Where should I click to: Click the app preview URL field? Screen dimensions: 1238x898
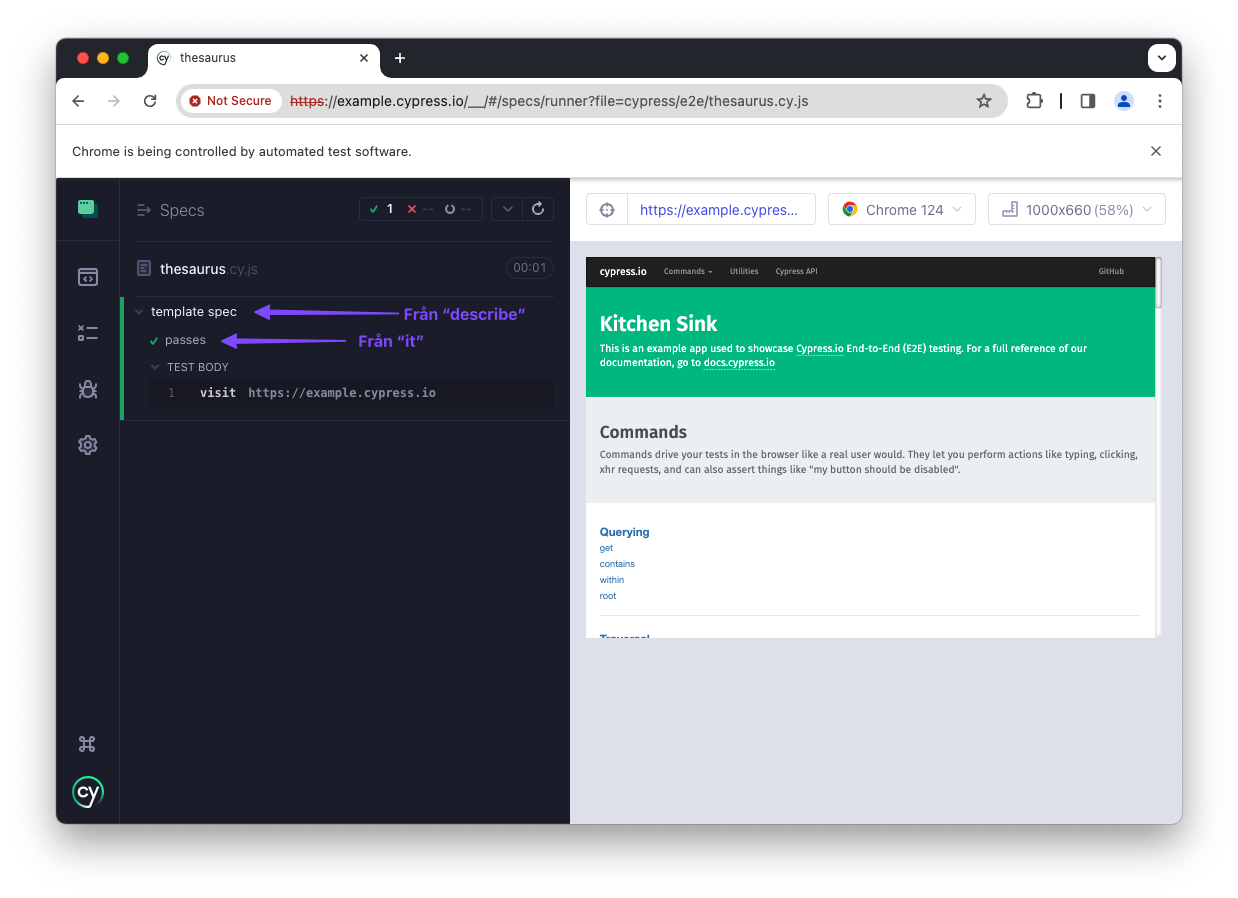tap(720, 210)
